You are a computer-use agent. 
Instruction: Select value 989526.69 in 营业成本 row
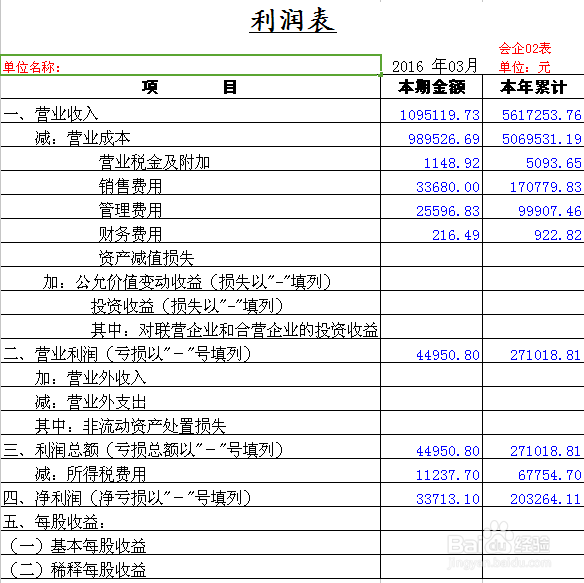pyautogui.click(x=444, y=139)
